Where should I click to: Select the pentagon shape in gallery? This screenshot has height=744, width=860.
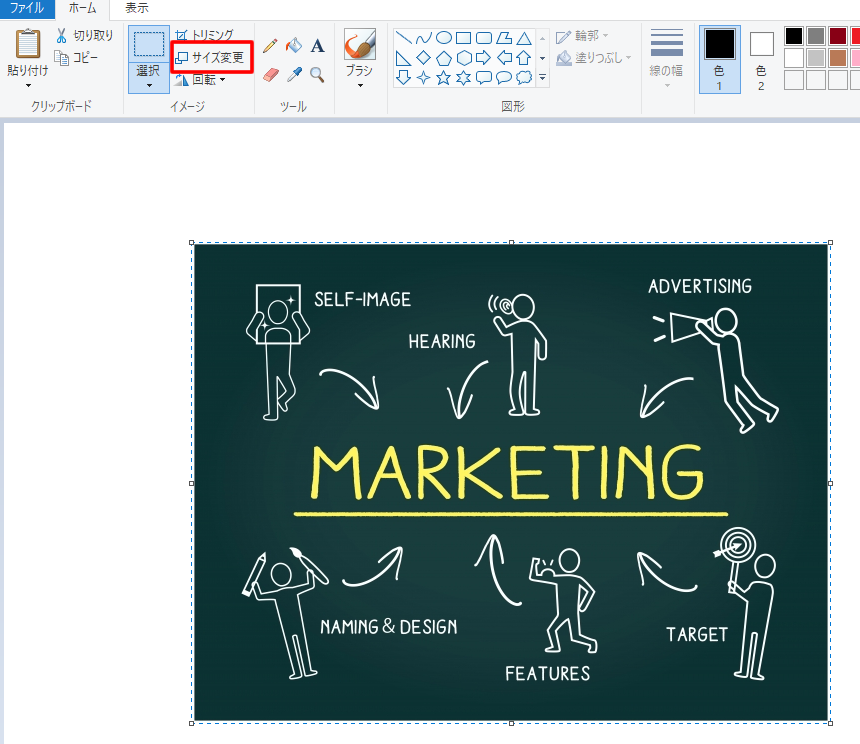(443, 58)
